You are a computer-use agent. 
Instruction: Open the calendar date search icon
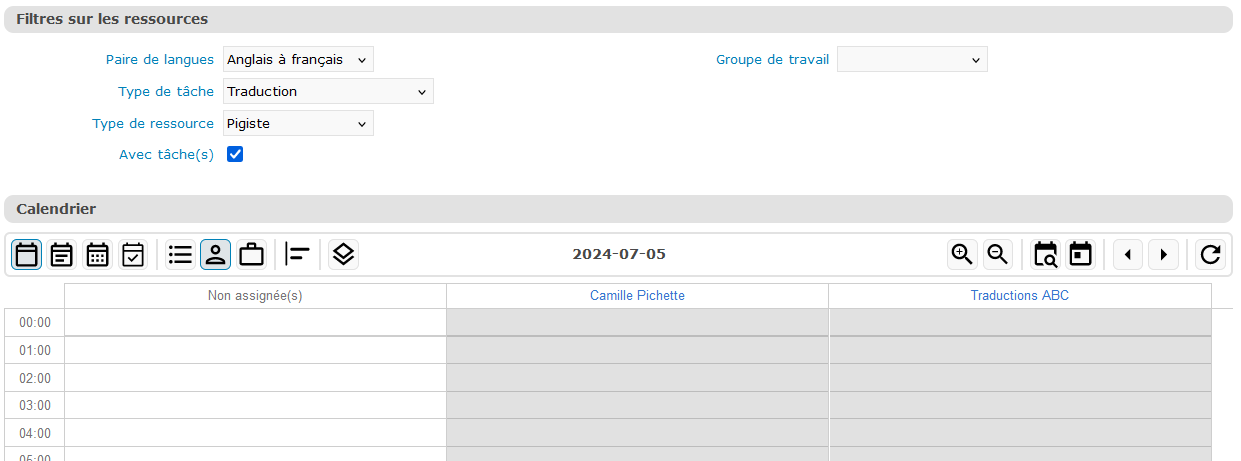click(1045, 255)
